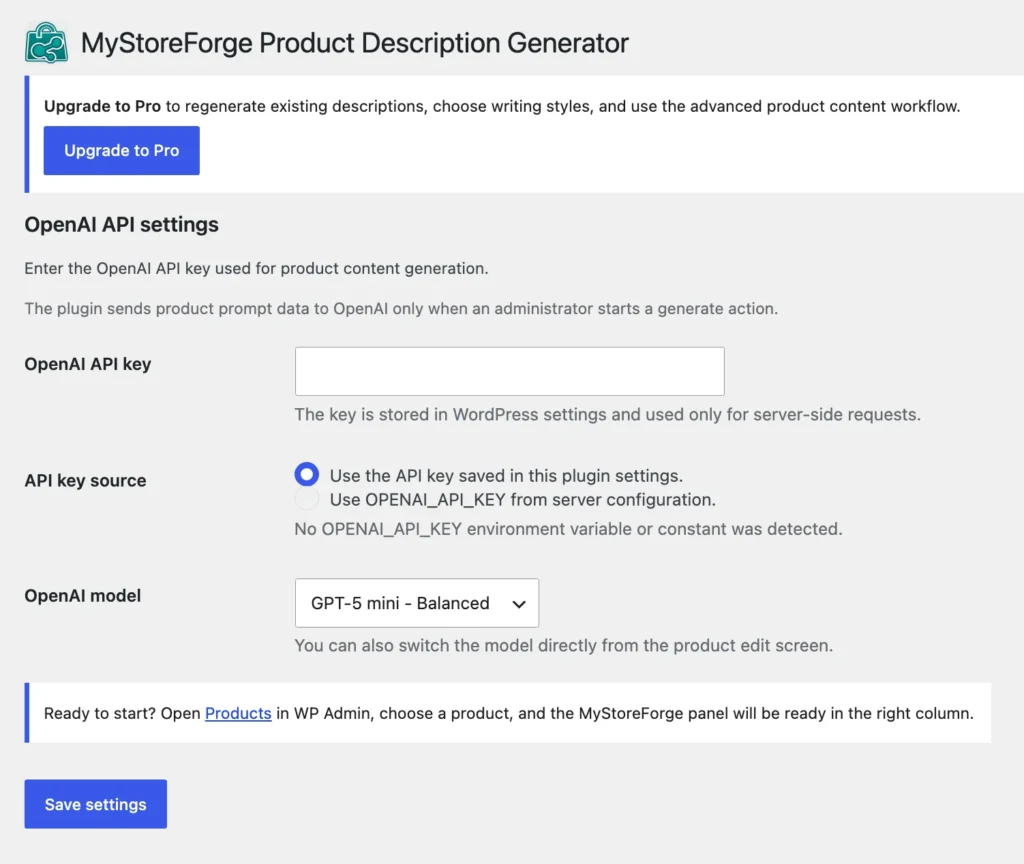Click 'Enter the OpenAI API key used' description

(x=257, y=268)
